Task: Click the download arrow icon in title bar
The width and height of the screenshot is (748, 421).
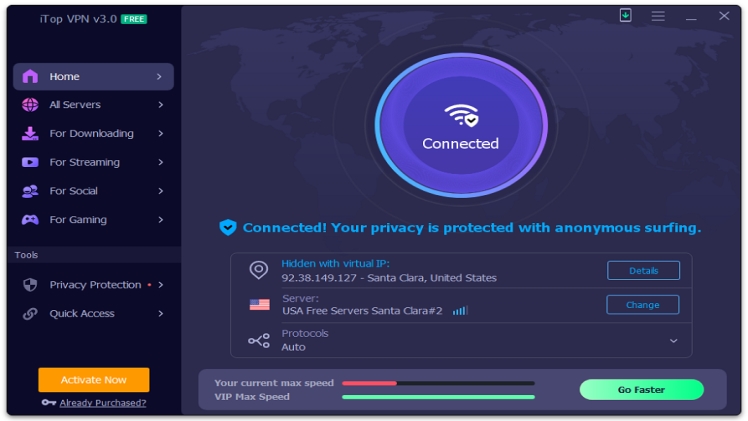Action: click(x=625, y=15)
